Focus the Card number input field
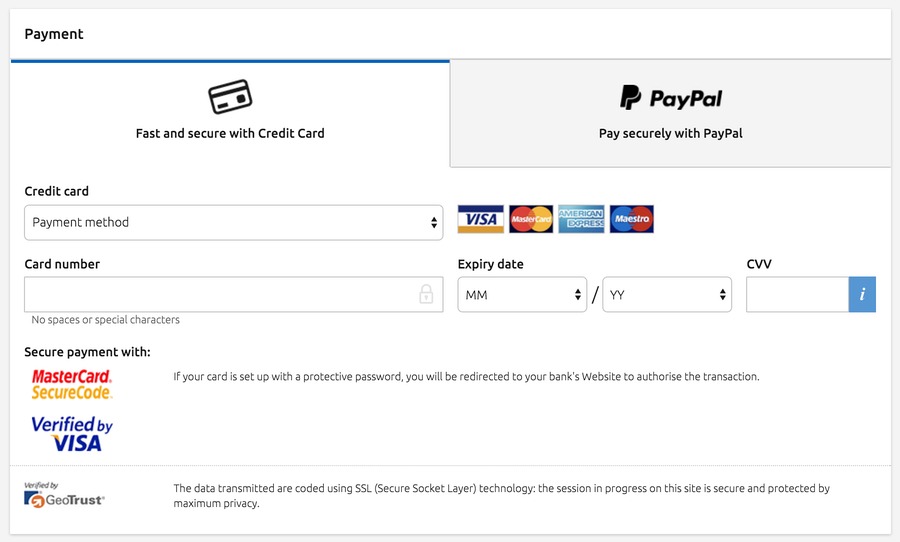Viewport: 900px width, 542px height. tap(234, 295)
